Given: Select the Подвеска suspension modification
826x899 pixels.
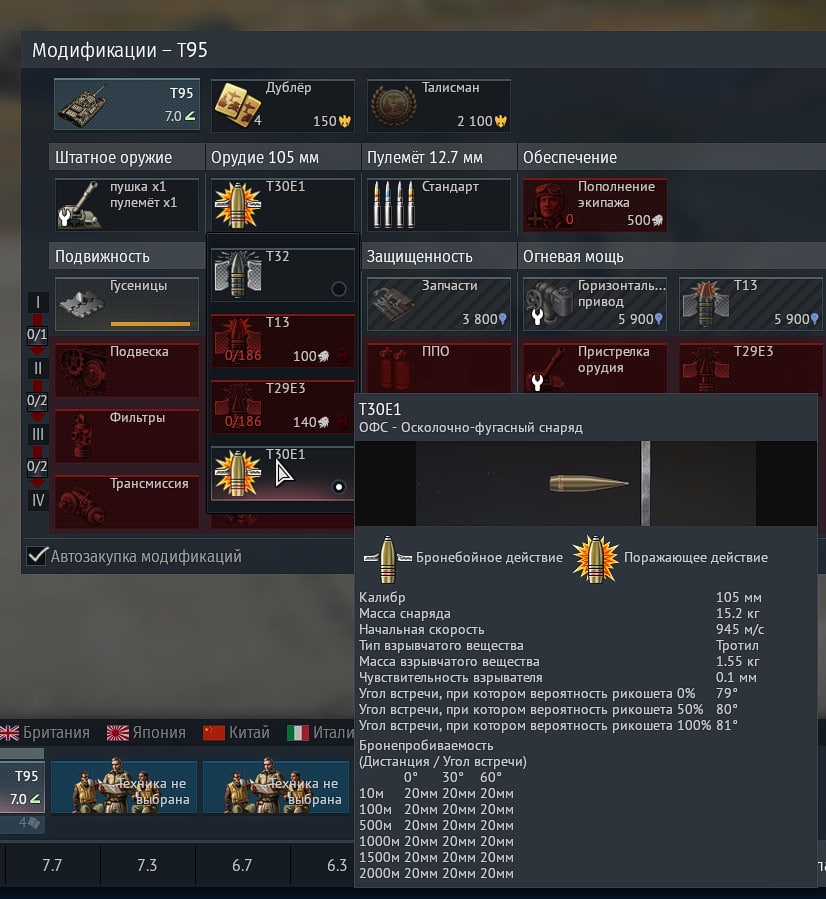Looking at the screenshot, I should click(x=127, y=370).
